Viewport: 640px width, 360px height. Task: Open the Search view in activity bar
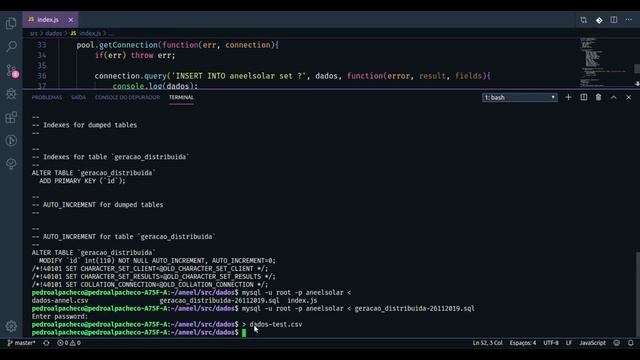click(x=11, y=47)
